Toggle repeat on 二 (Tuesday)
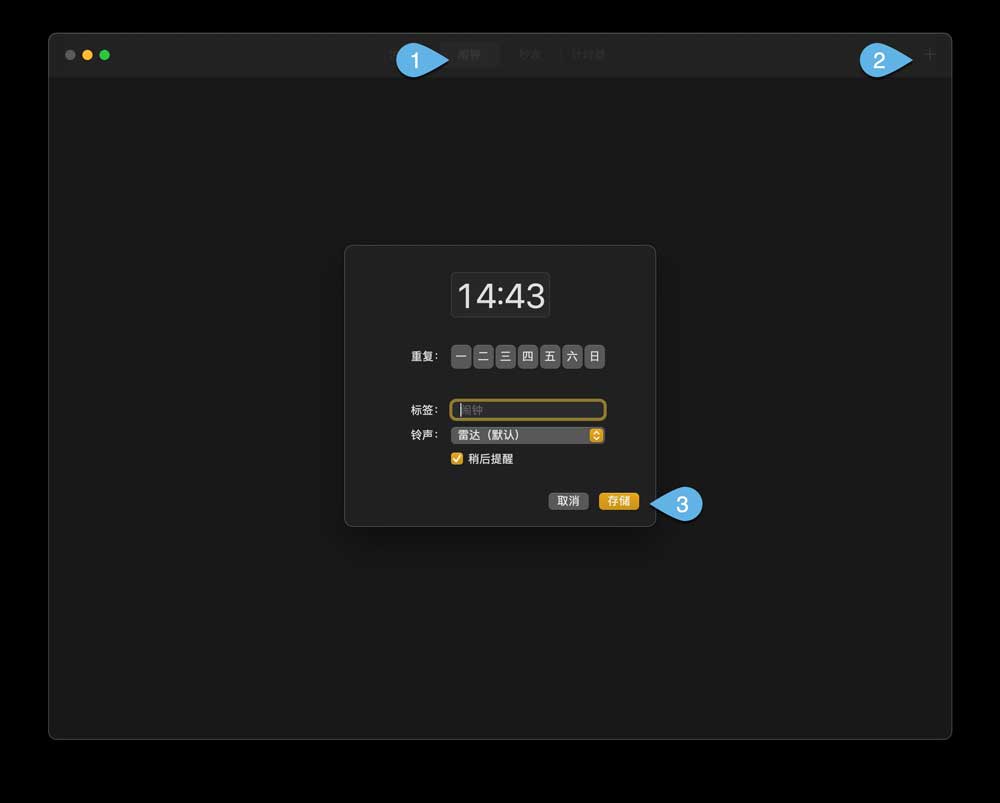The height and width of the screenshot is (803, 1000). point(483,357)
